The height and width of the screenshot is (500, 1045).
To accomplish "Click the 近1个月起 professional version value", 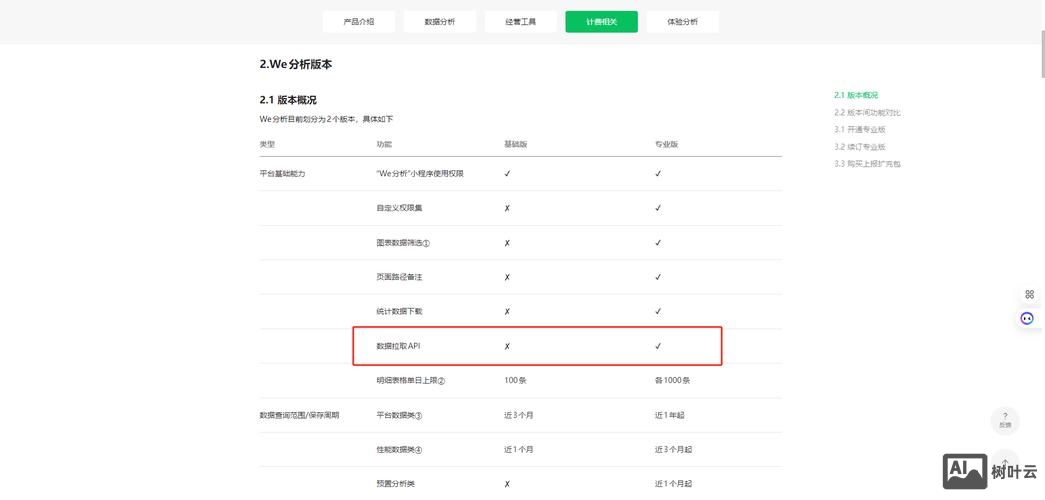I will coord(673,484).
